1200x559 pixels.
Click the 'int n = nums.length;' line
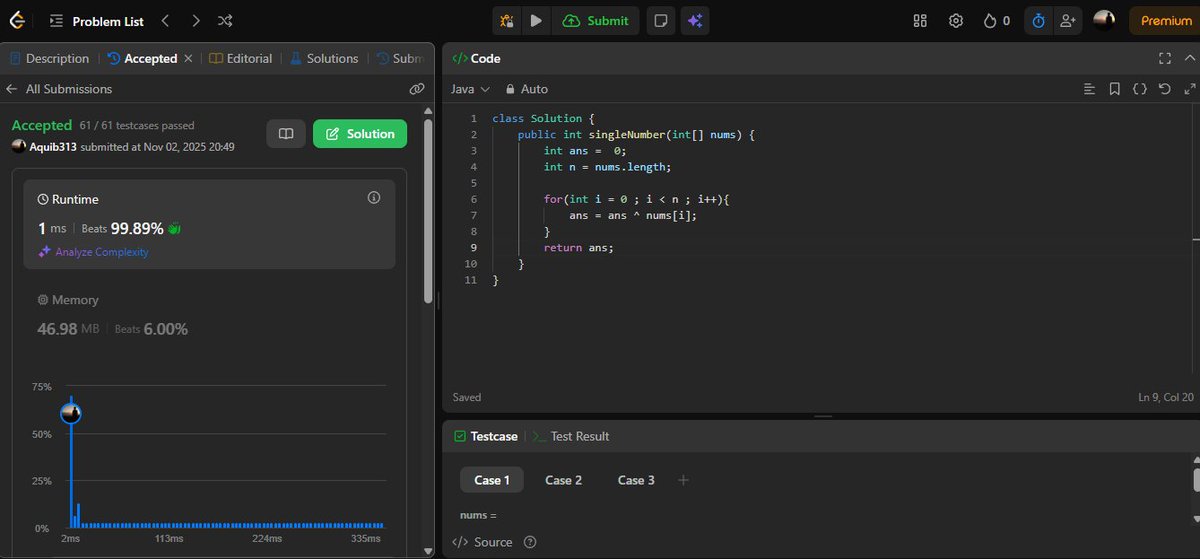[607, 167]
